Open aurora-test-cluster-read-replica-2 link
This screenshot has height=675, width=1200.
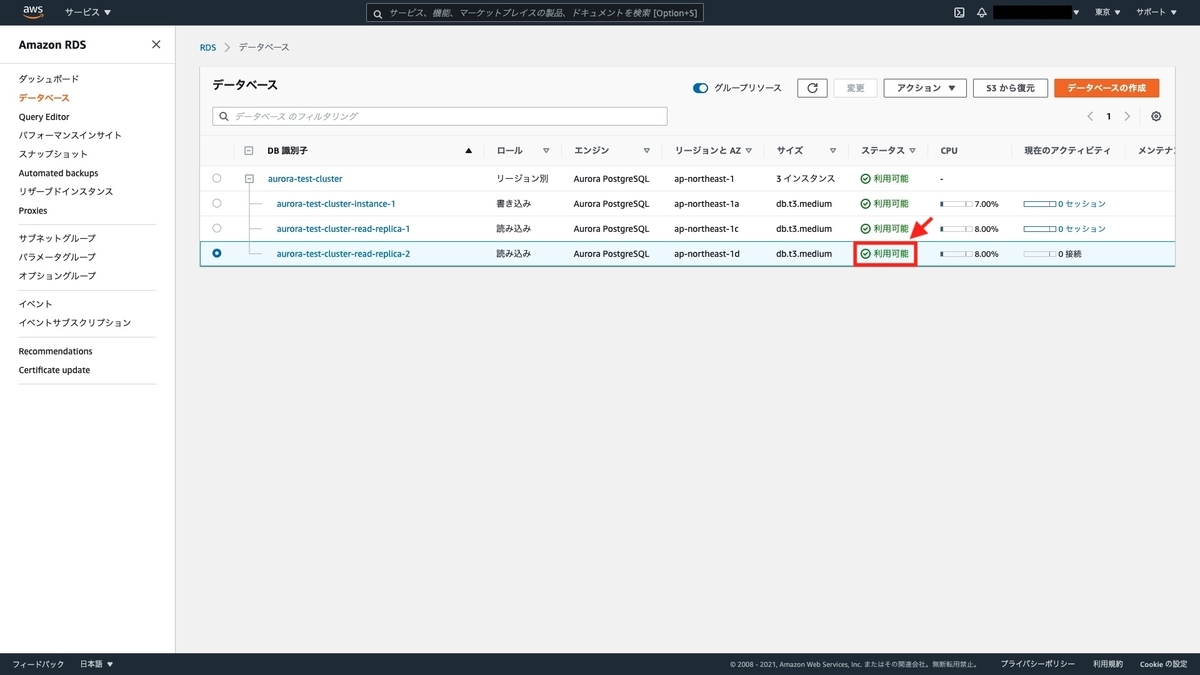click(343, 253)
